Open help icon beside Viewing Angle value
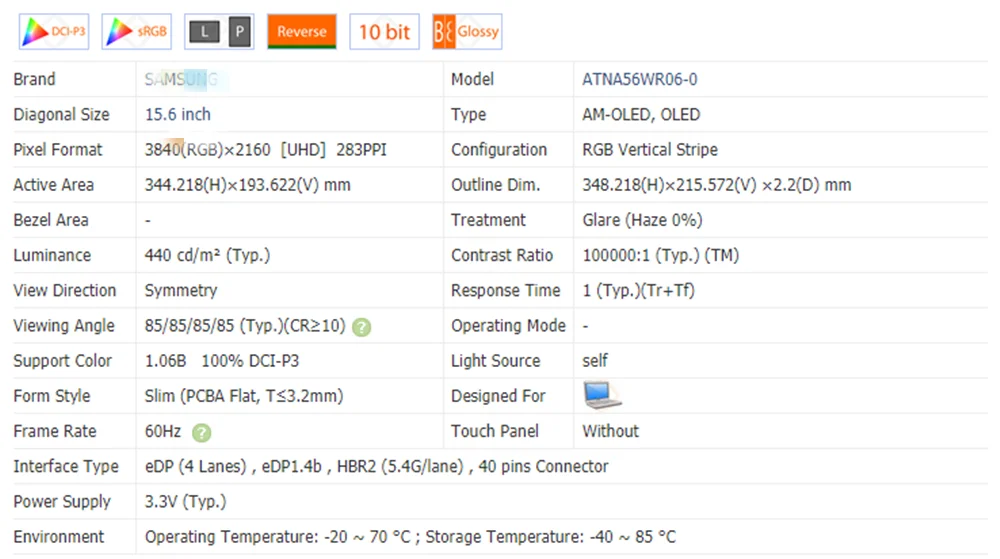Viewport: 1000px width, 559px height. point(362,327)
